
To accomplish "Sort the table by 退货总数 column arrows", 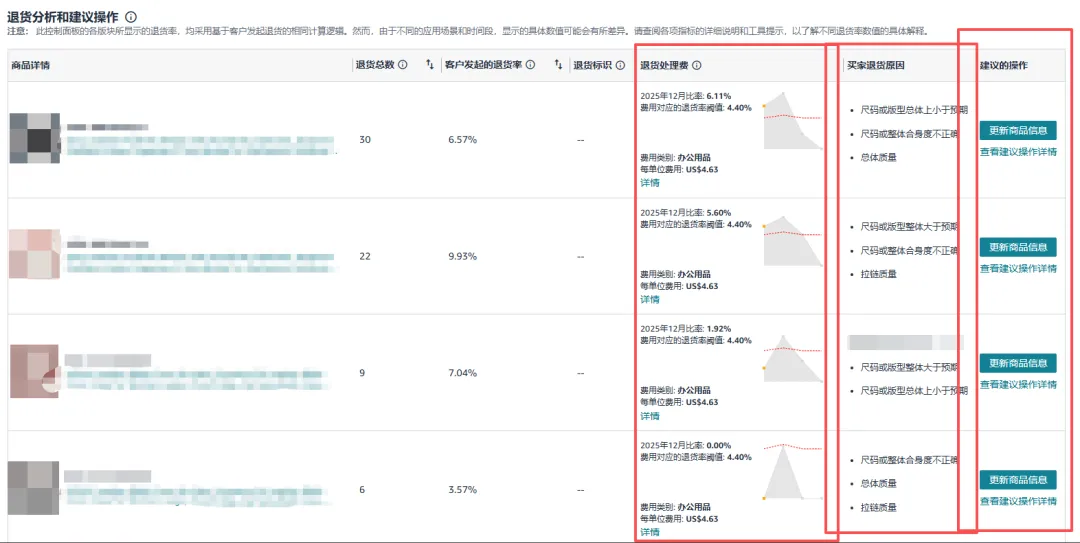I will 430,65.
